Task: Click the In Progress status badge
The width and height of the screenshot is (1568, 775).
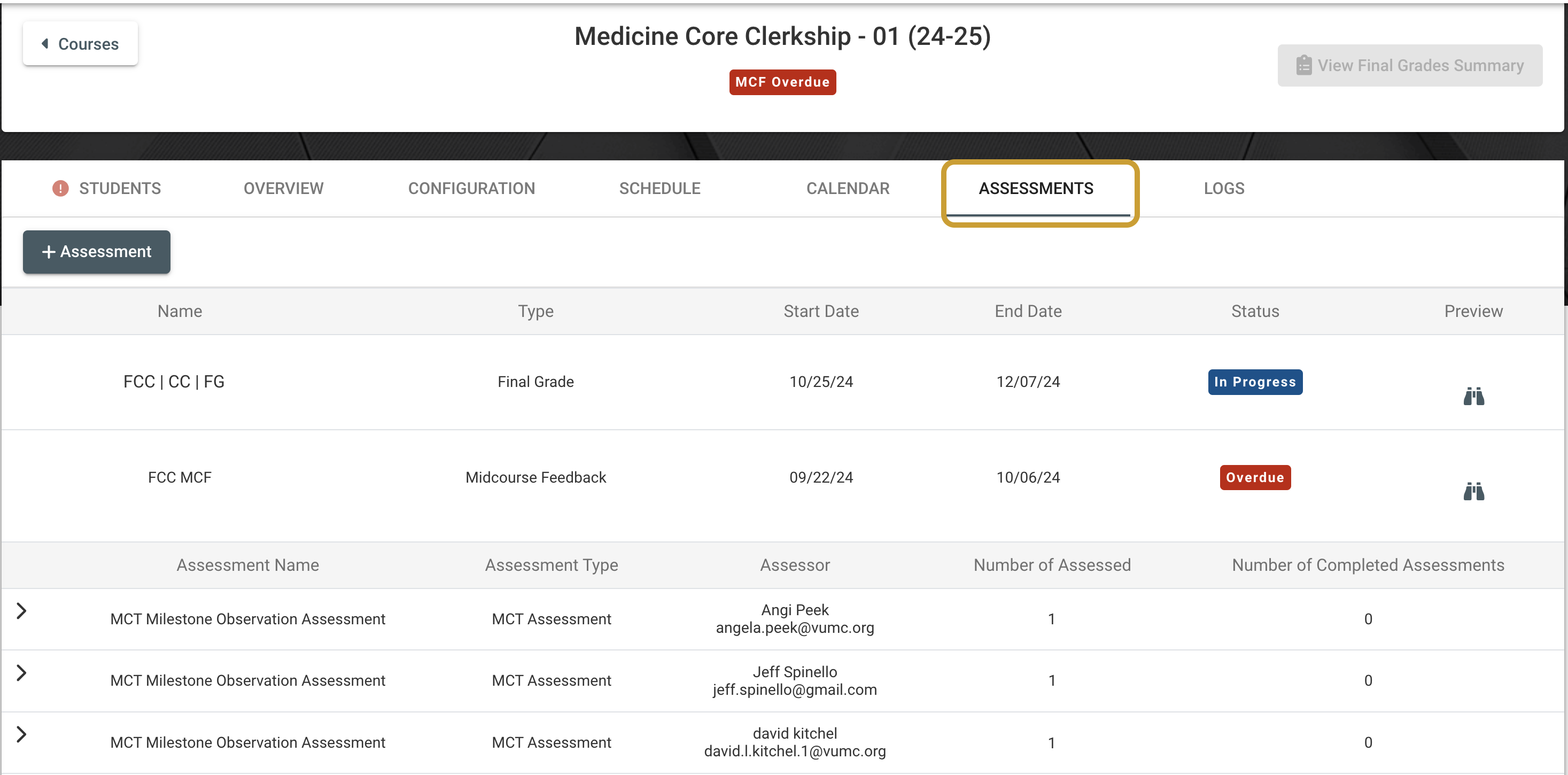Action: point(1255,382)
